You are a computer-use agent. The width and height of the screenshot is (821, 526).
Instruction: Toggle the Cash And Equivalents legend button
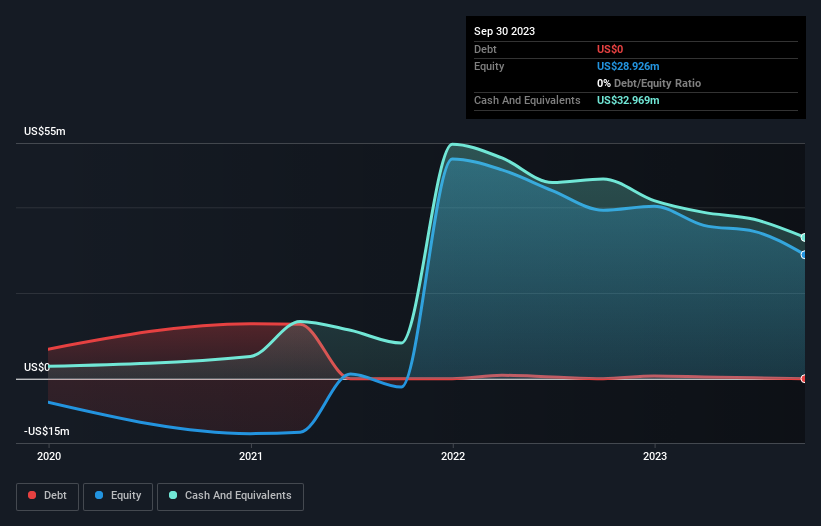(230, 496)
